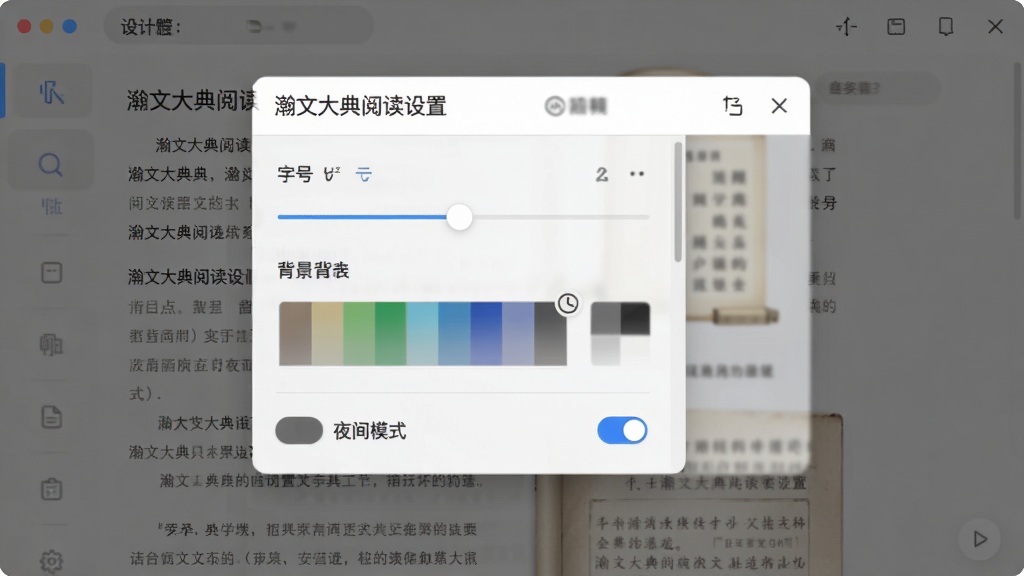Click the settings dialog's vertical scrollbar
Image resolution: width=1024 pixels, height=576 pixels.
click(678, 202)
